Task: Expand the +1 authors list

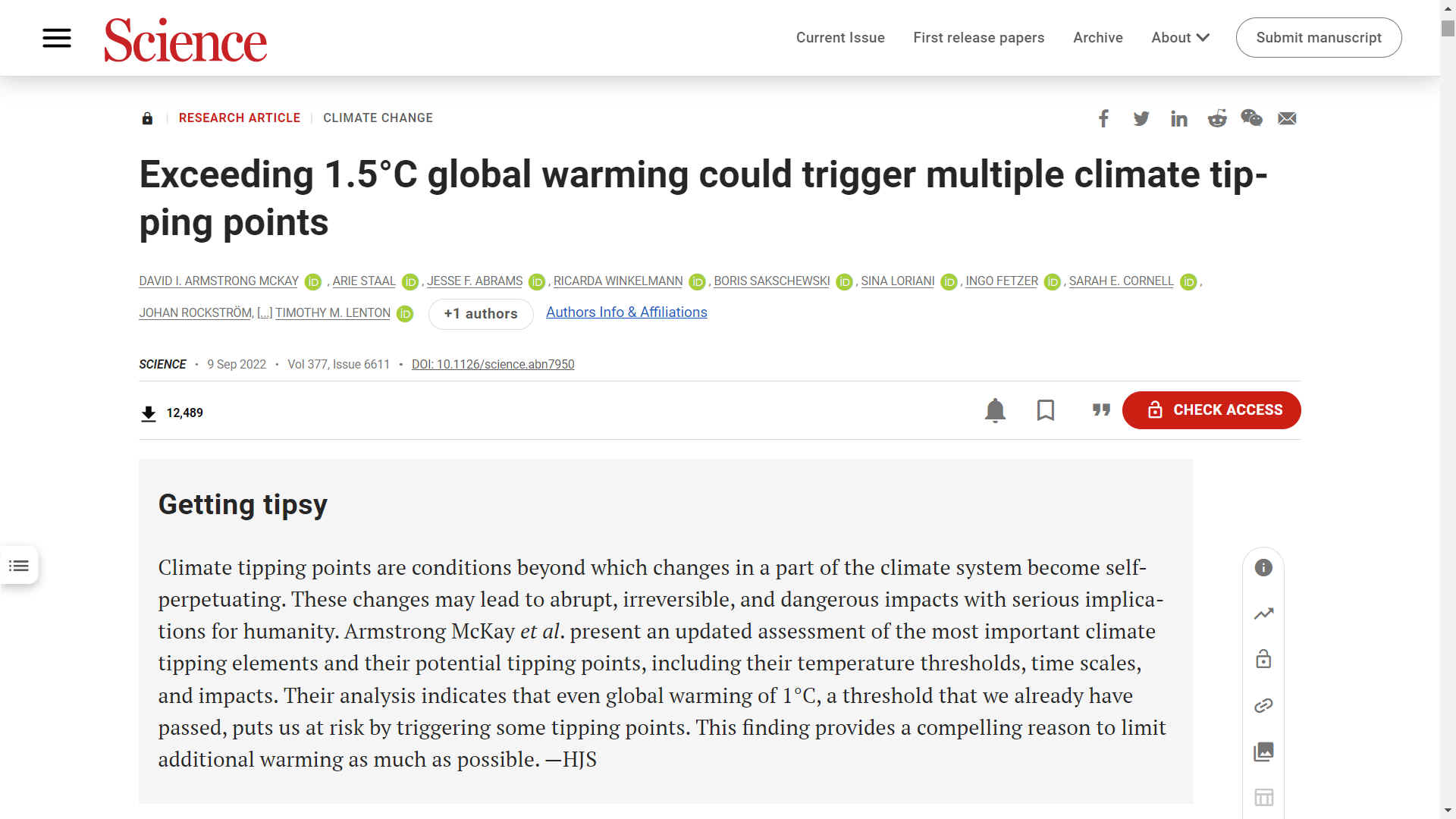Action: (481, 314)
